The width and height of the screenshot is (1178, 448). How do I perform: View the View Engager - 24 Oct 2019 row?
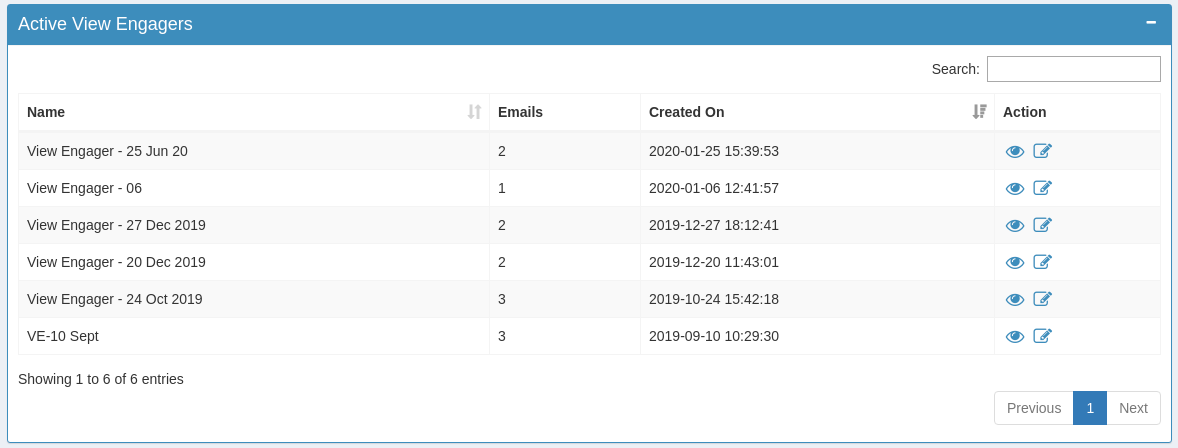1014,299
